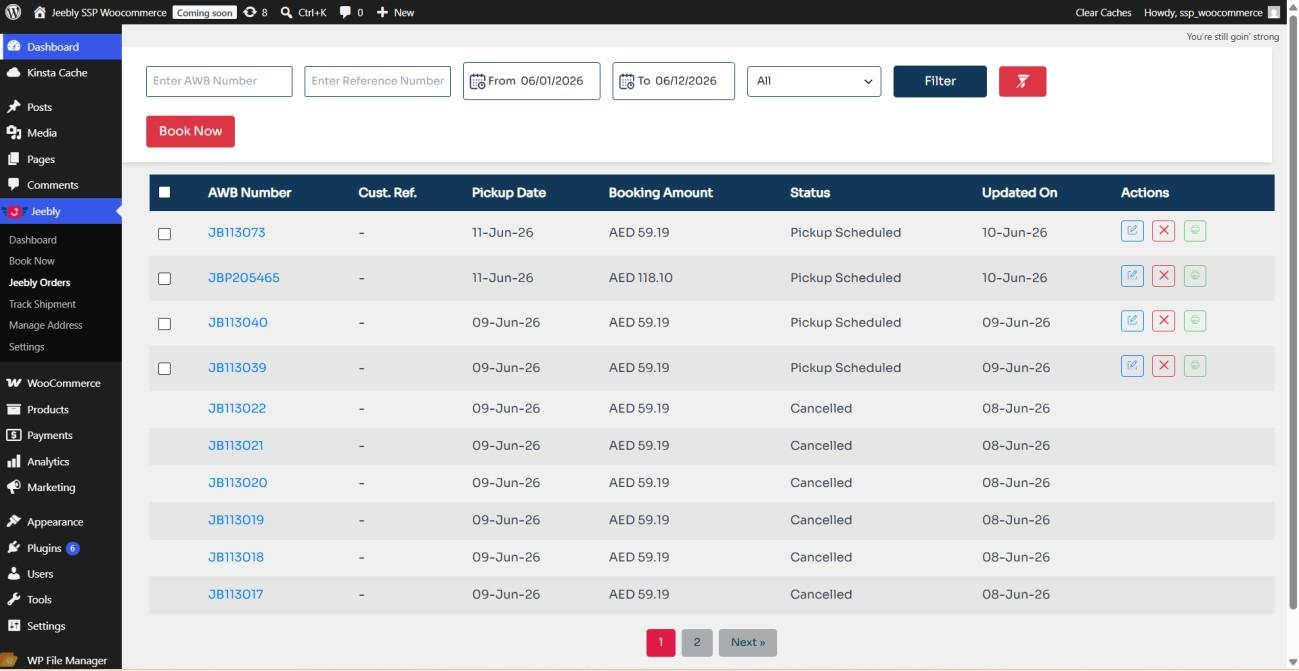Image resolution: width=1299 pixels, height=671 pixels.
Task: Print shipment JB113073 with the green icon
Action: point(1194,231)
